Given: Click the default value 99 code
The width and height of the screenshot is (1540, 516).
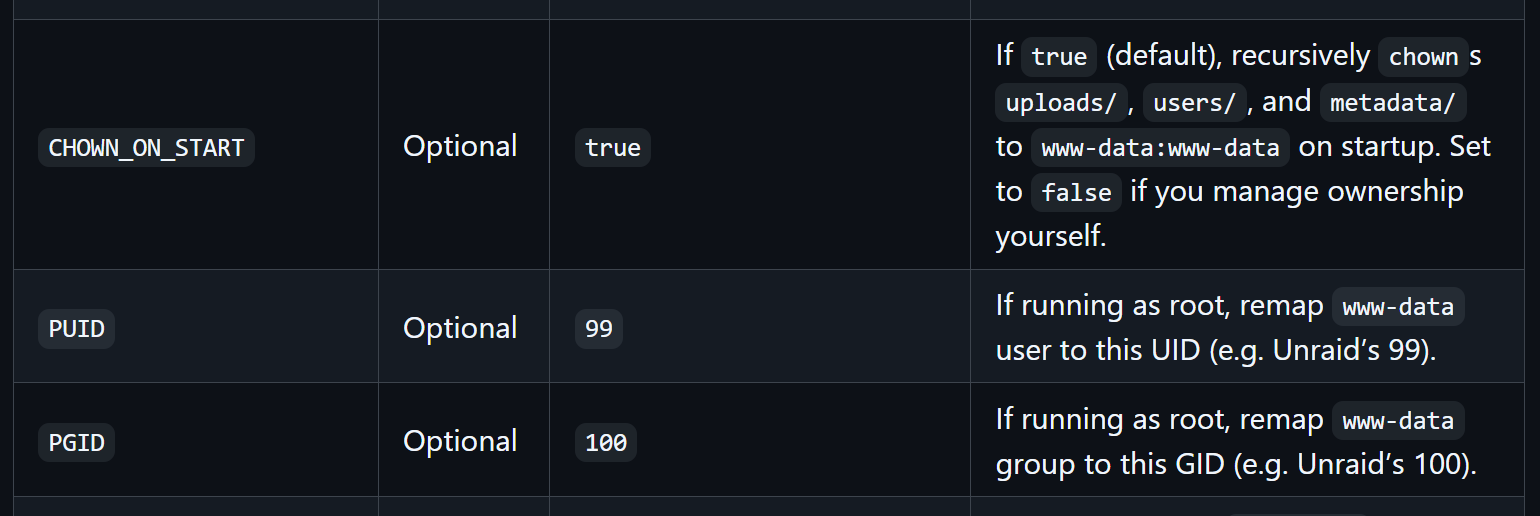Looking at the screenshot, I should point(598,329).
